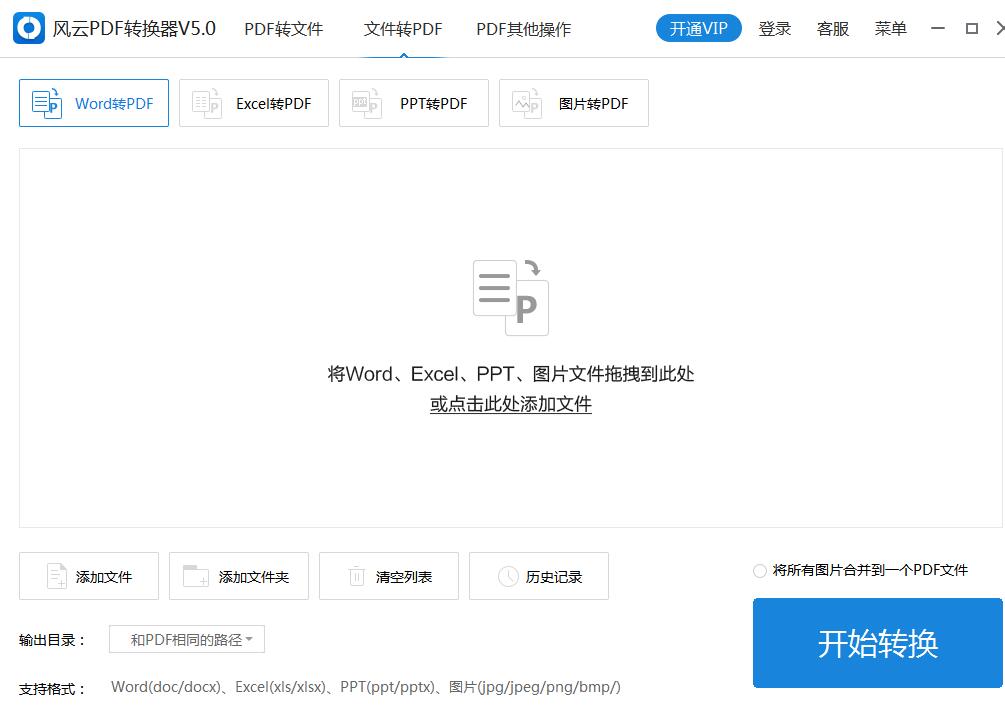Click the 开通VIP button
The width and height of the screenshot is (1005, 708).
(x=698, y=29)
